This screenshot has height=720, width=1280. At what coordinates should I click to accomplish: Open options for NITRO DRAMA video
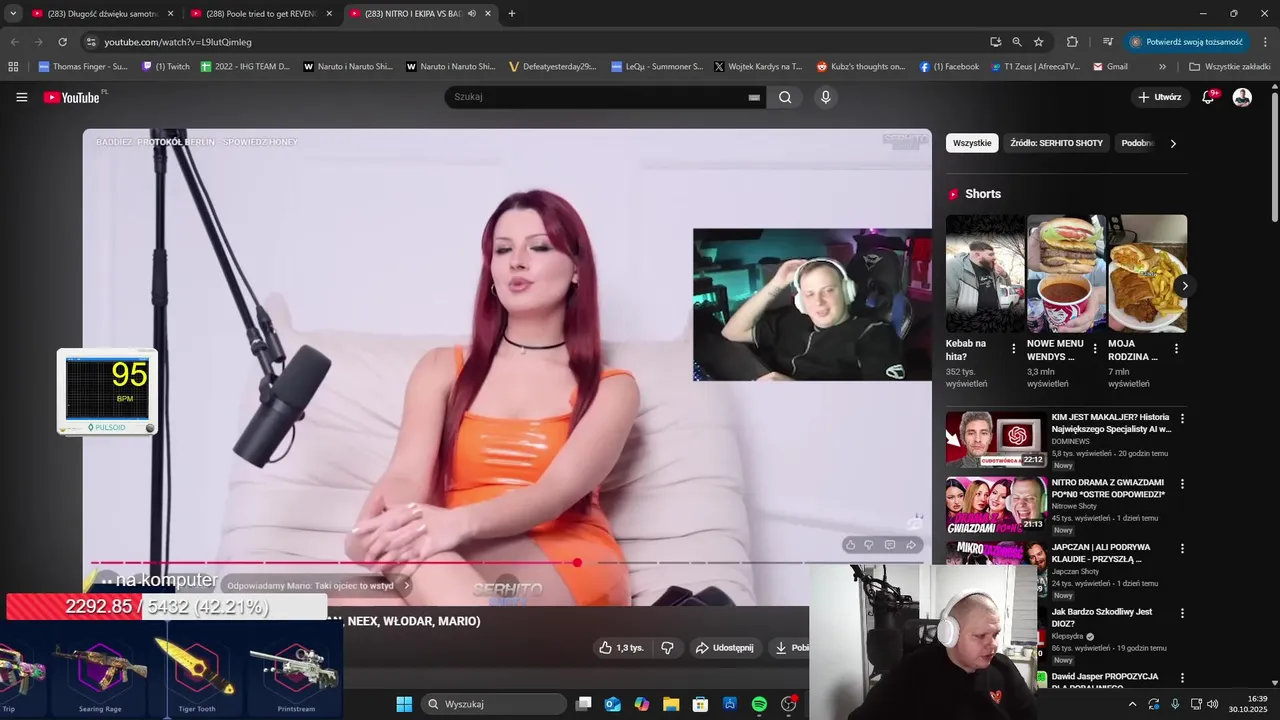(1182, 484)
